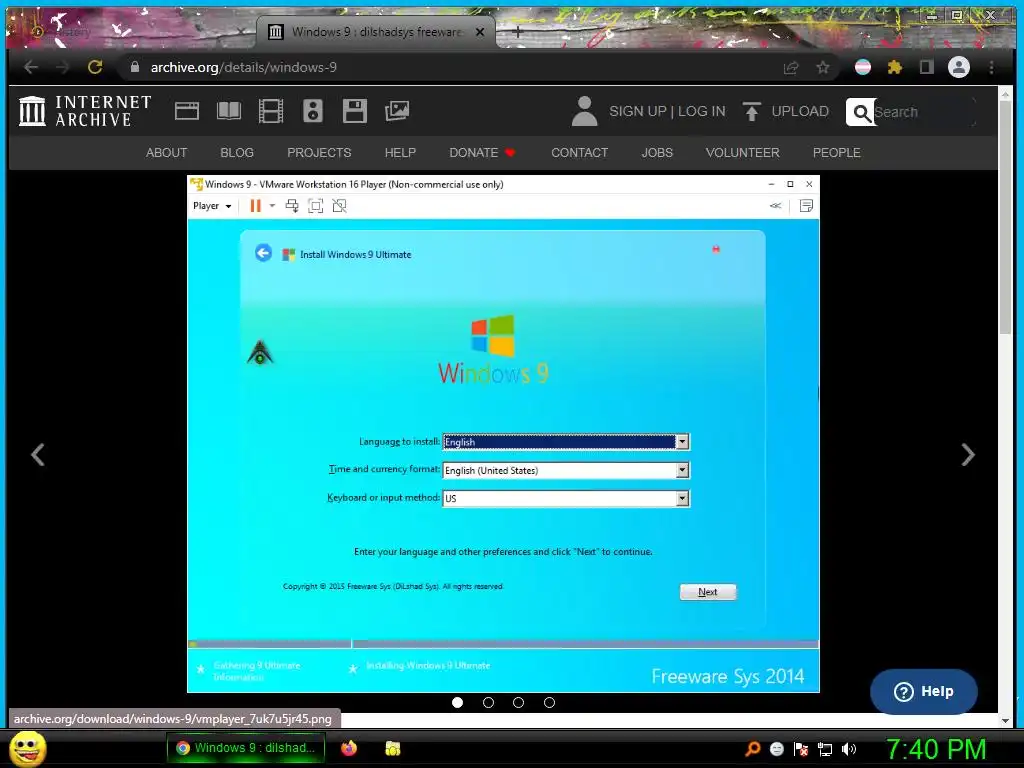This screenshot has height=768, width=1024.
Task: Select the first carousel dot
Action: (458, 703)
